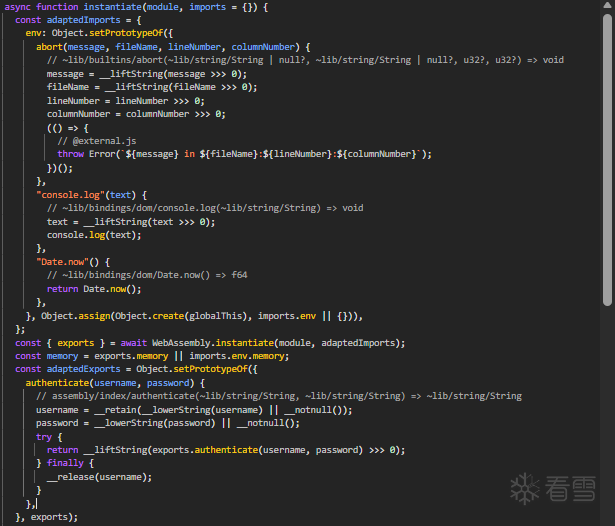Image resolution: width=615 pixels, height=526 pixels.
Task: Click the 'assembly/index/authenticate' comment
Action: pos(279,396)
